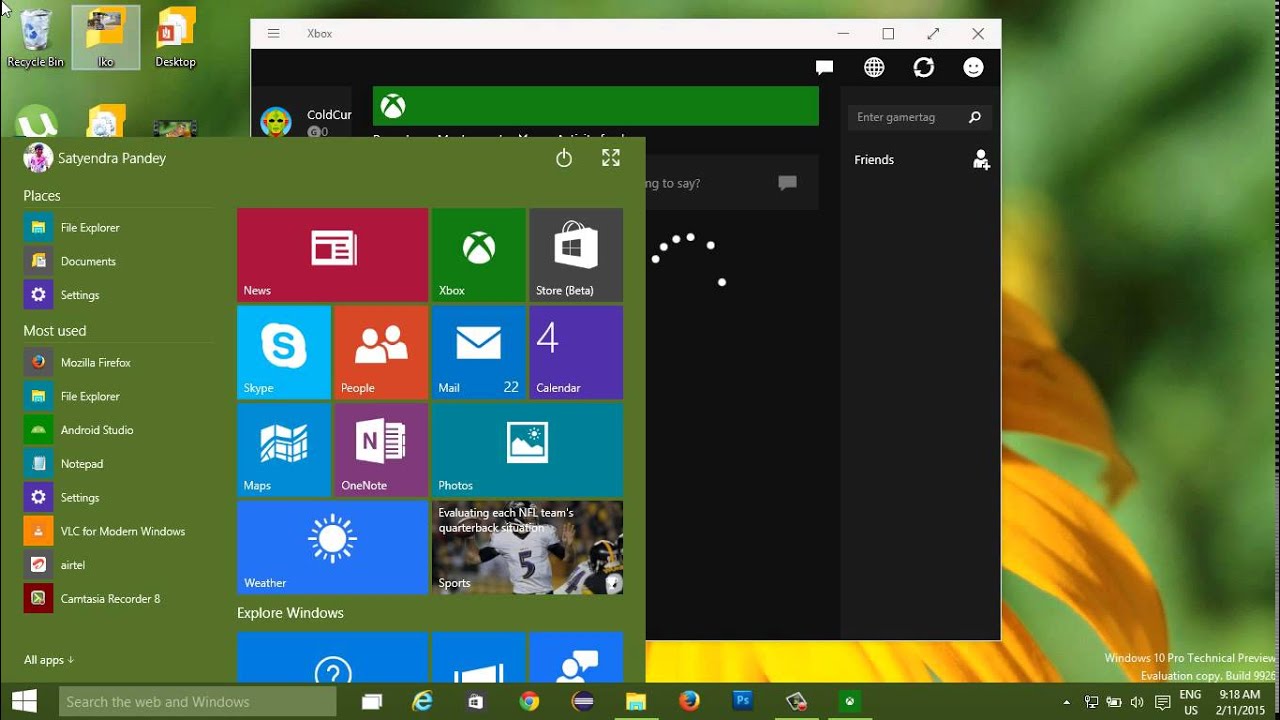Click the Satyendra Pandey user account
This screenshot has height=720, width=1280.
coord(95,158)
